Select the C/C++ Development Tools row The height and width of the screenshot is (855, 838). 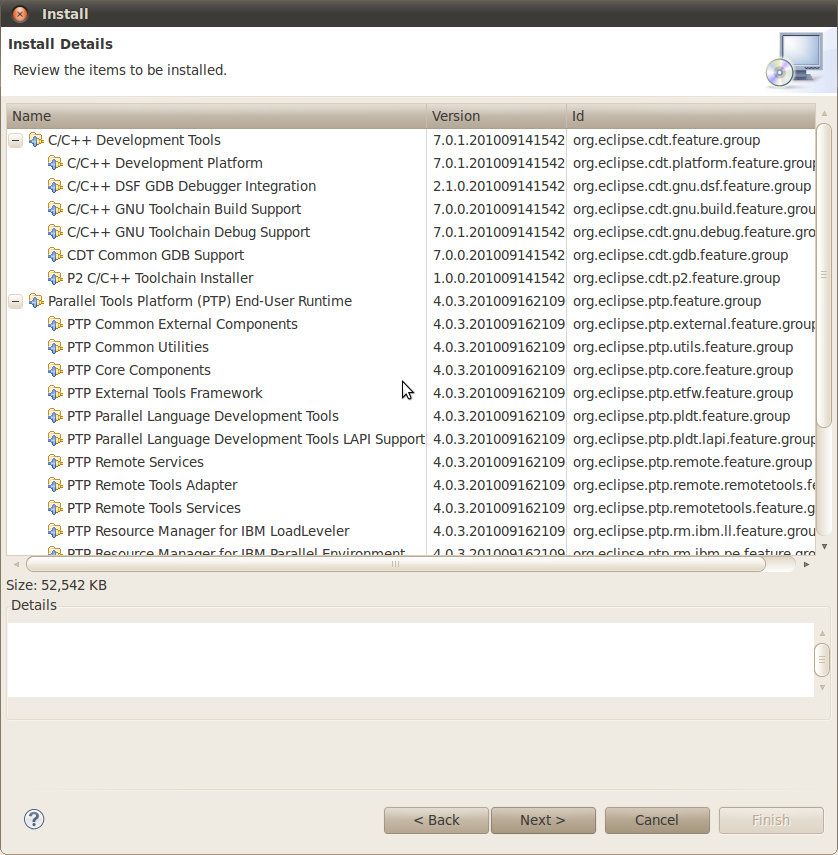coord(411,140)
